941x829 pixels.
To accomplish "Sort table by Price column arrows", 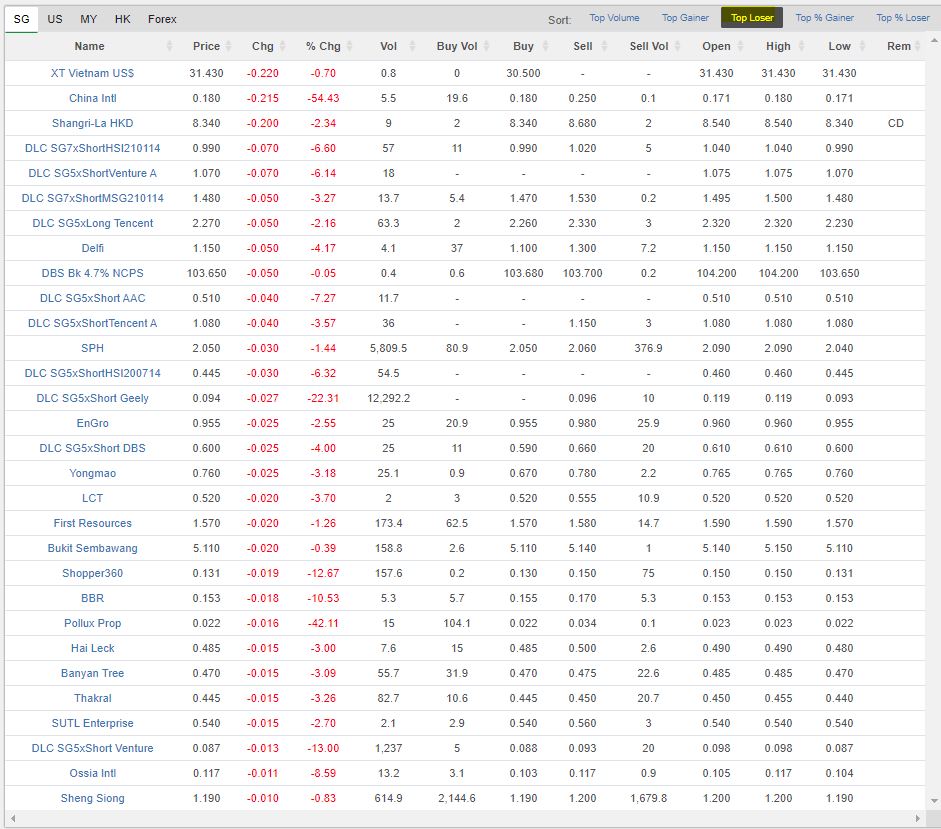I will [x=231, y=46].
